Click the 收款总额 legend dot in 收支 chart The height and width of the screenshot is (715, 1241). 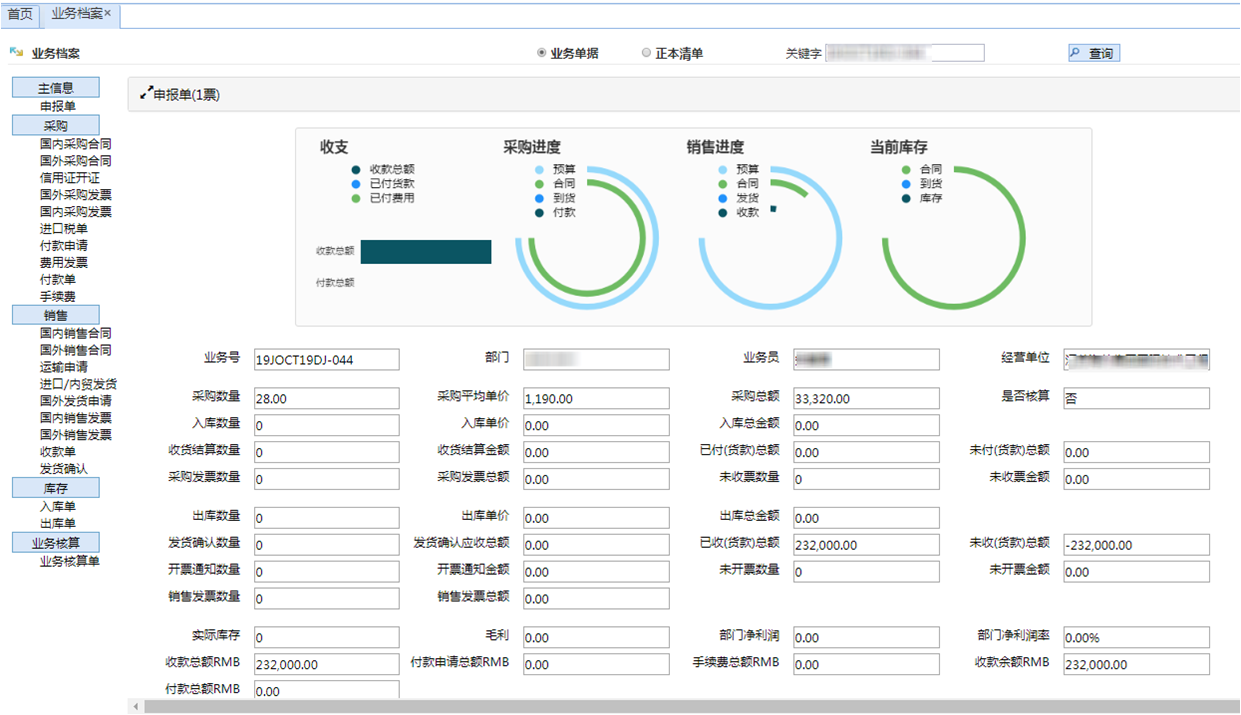356,170
